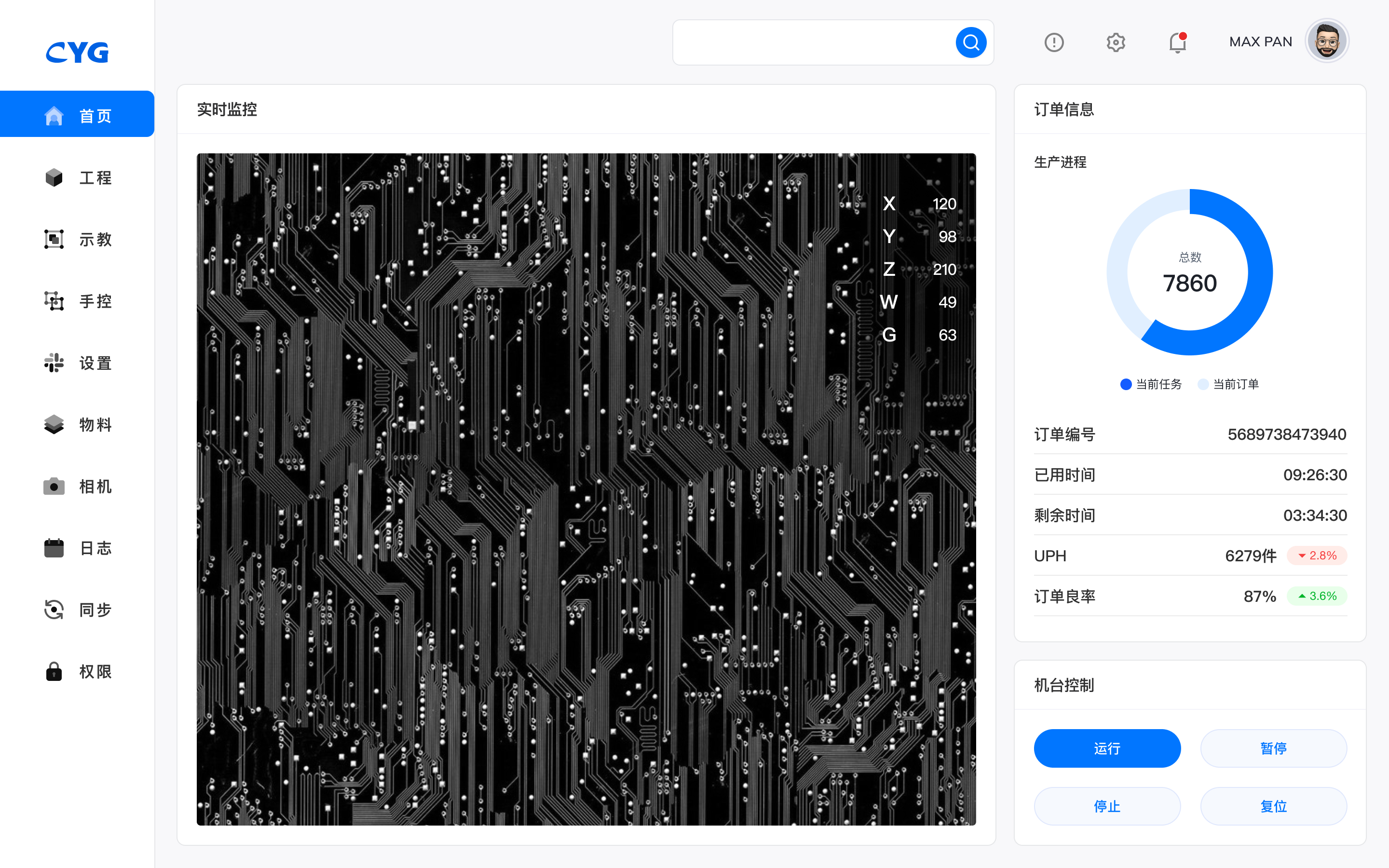Click the 暂停 button

1274,748
